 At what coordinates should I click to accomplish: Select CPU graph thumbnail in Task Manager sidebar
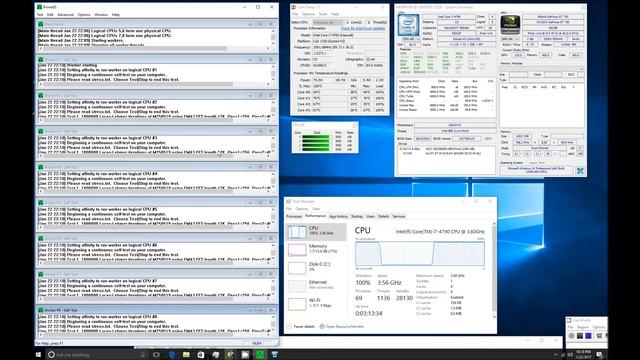click(x=297, y=231)
